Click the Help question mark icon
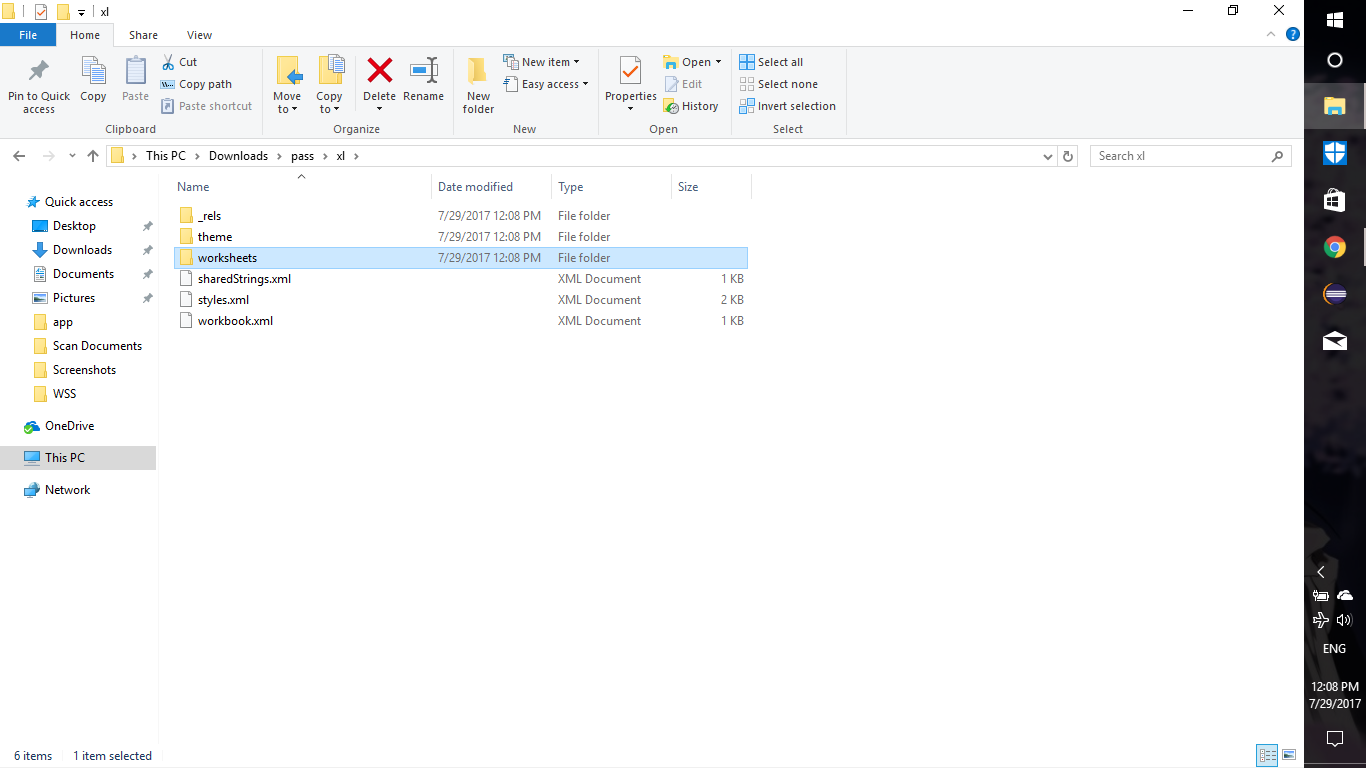The height and width of the screenshot is (768, 1366). [1292, 35]
